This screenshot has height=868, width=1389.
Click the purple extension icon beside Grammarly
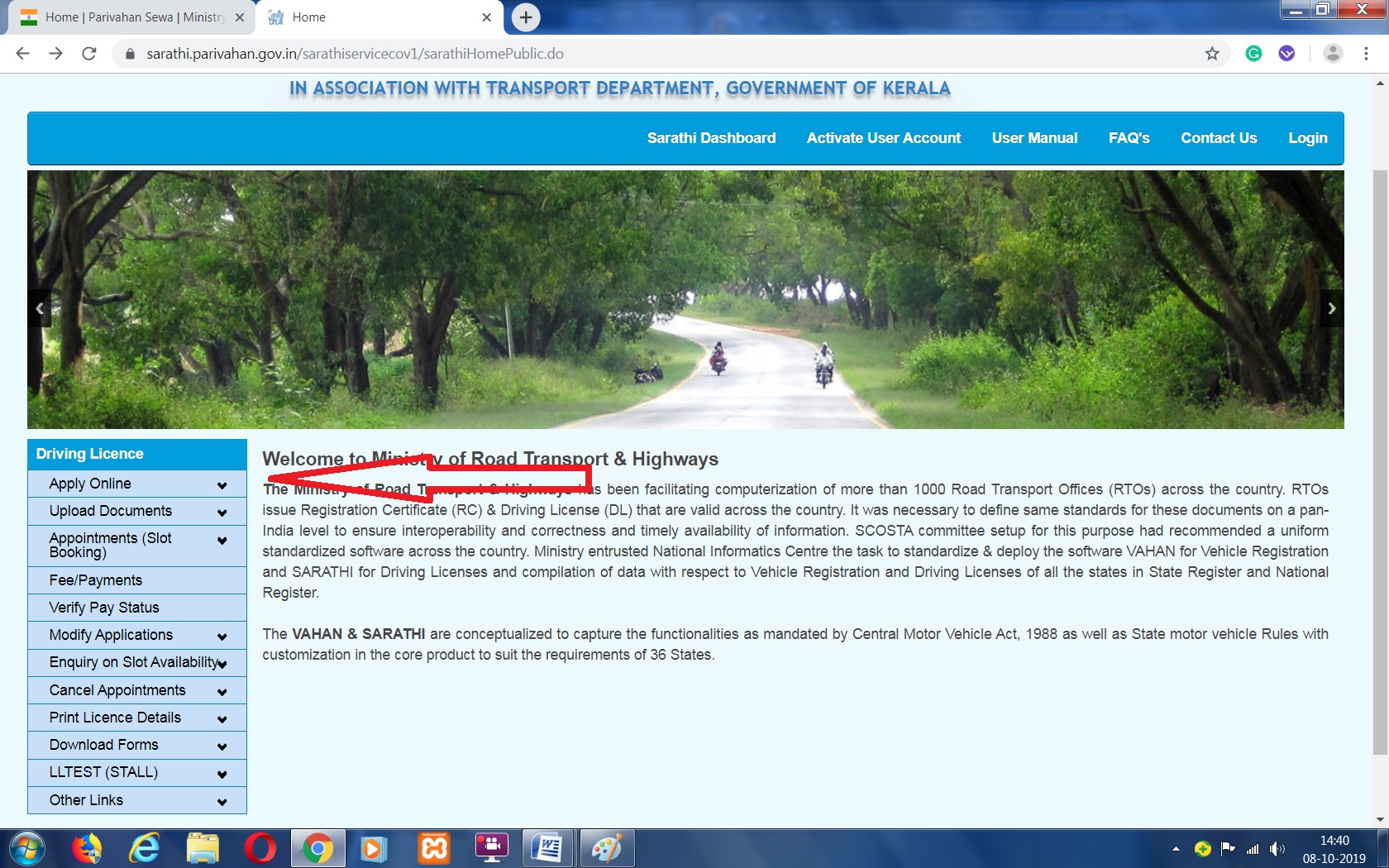[1286, 52]
